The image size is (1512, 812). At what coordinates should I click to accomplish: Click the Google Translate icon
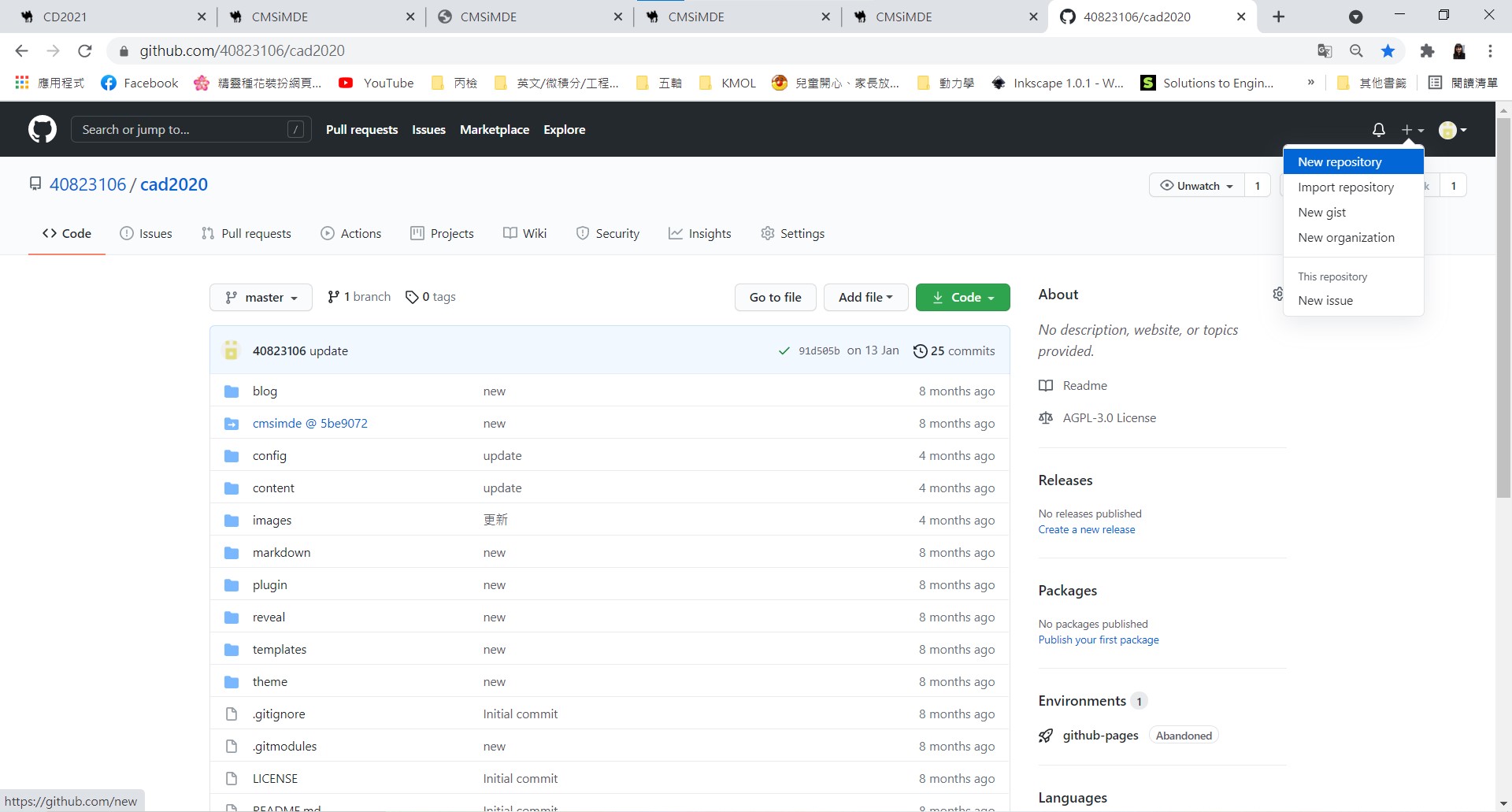[x=1325, y=50]
